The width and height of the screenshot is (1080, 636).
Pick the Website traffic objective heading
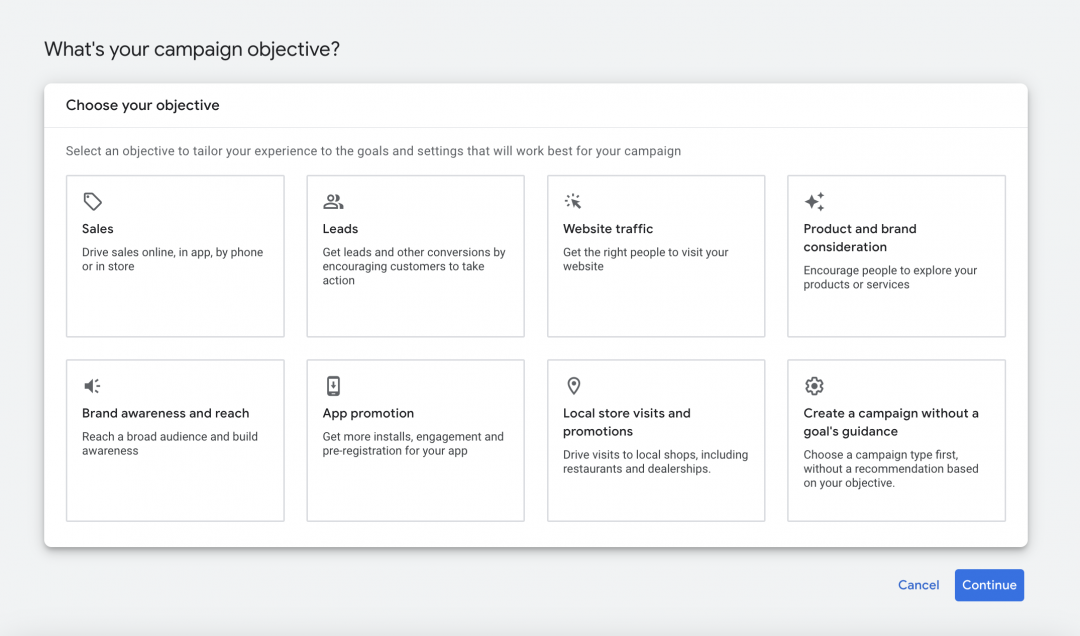608,229
